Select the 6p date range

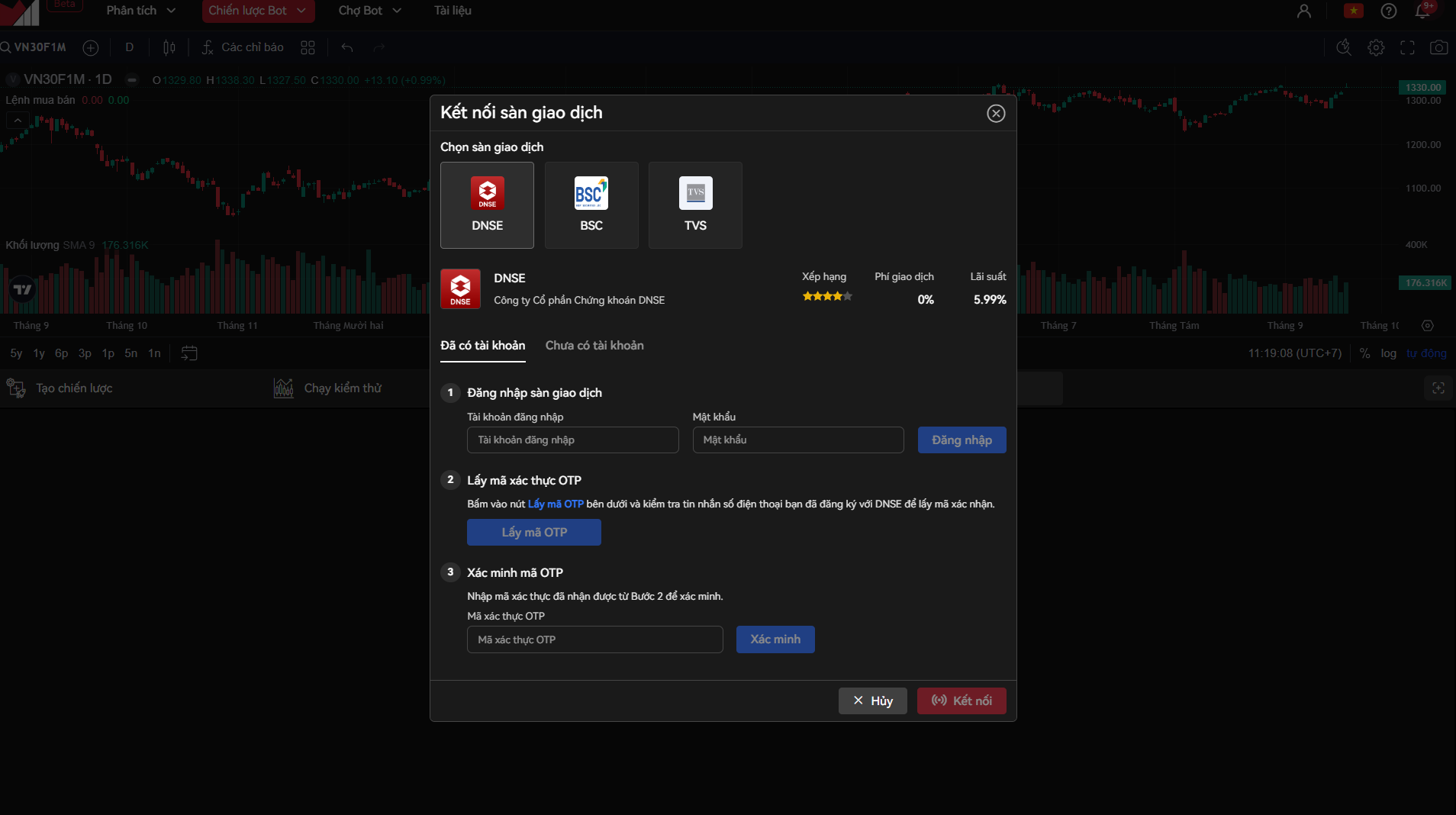62,353
